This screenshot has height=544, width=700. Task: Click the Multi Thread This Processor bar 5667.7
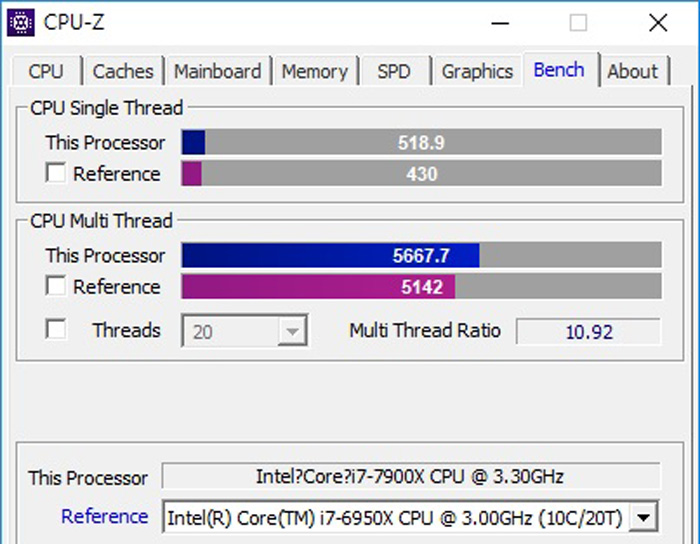pyautogui.click(x=421, y=255)
